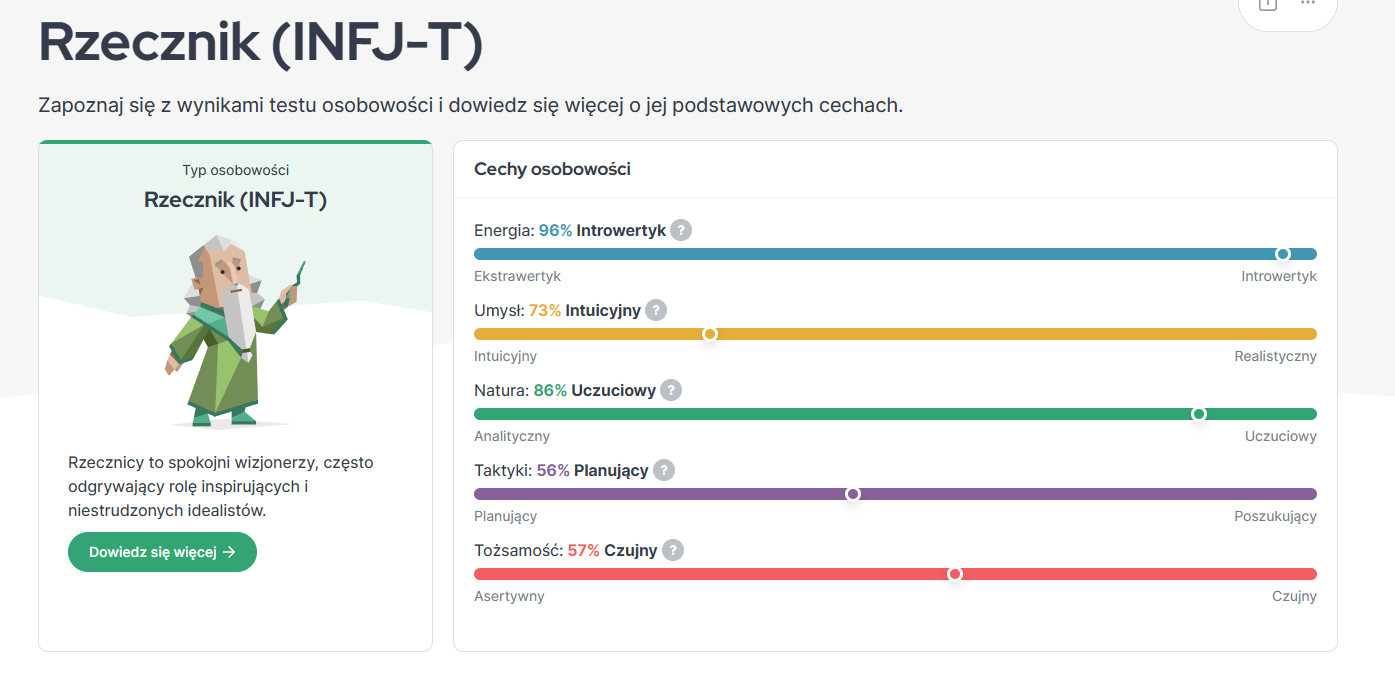Image resolution: width=1395 pixels, height=691 pixels.
Task: Click the "Ekstrawertyk" label under the blue bar
Action: coord(517,276)
